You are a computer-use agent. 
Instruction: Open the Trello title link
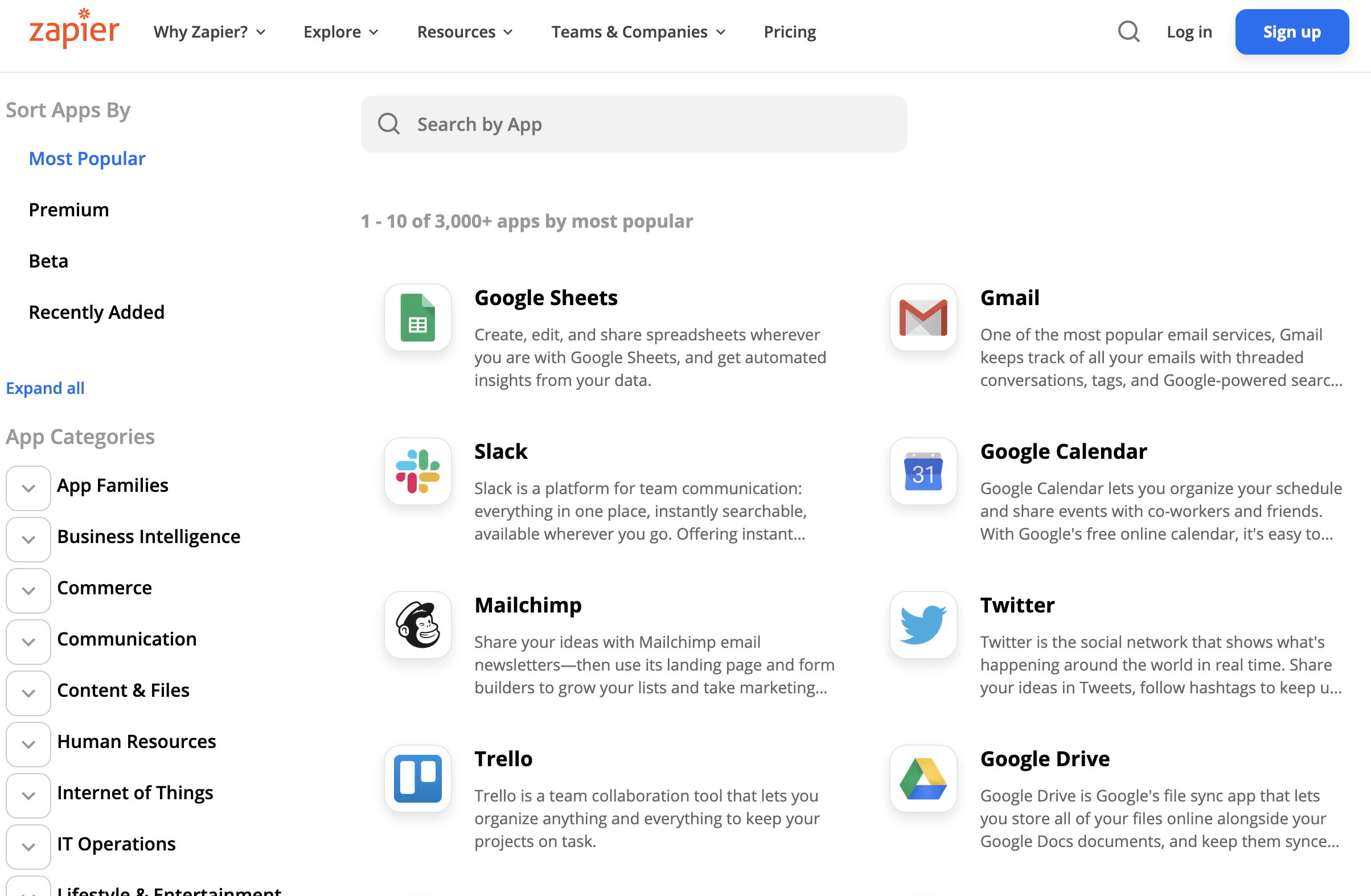(503, 759)
